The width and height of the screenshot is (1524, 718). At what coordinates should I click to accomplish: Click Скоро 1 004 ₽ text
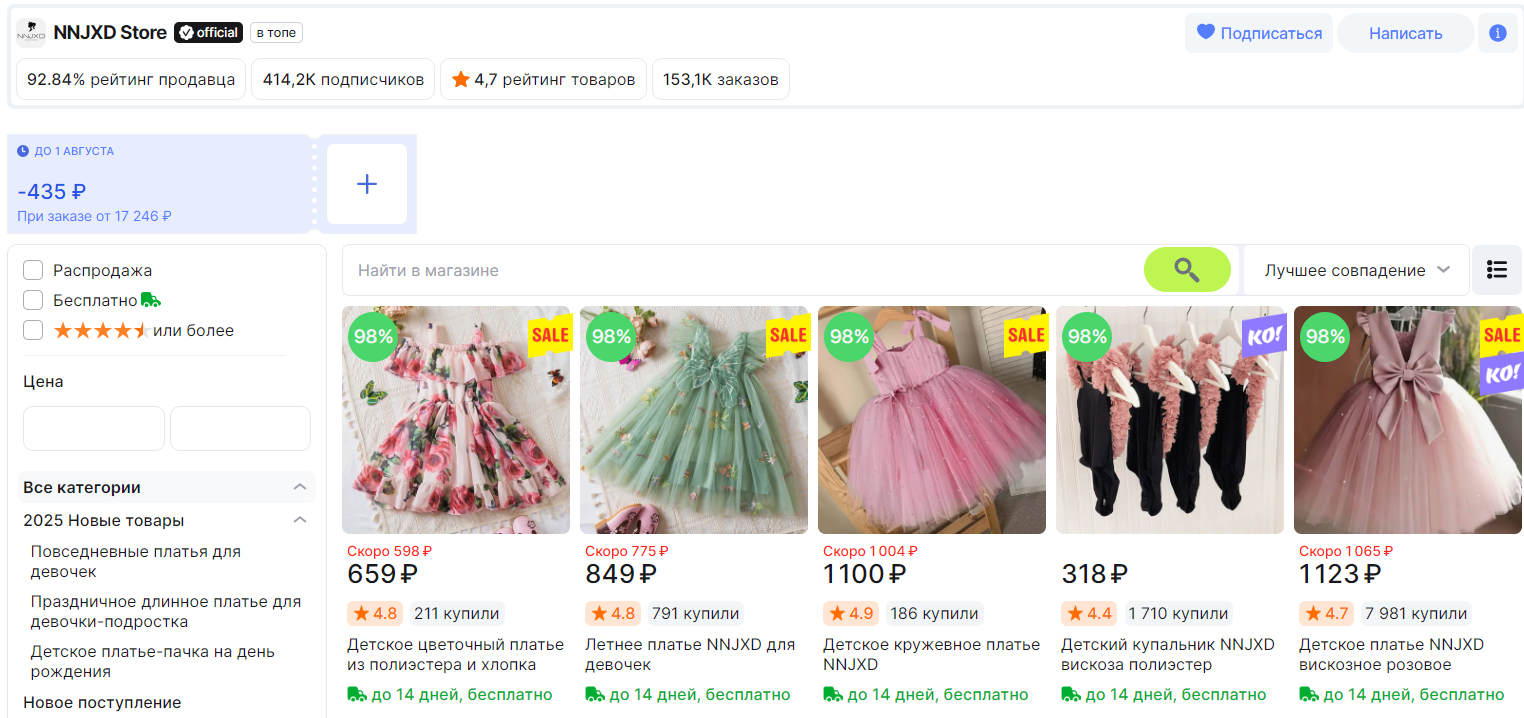870,551
